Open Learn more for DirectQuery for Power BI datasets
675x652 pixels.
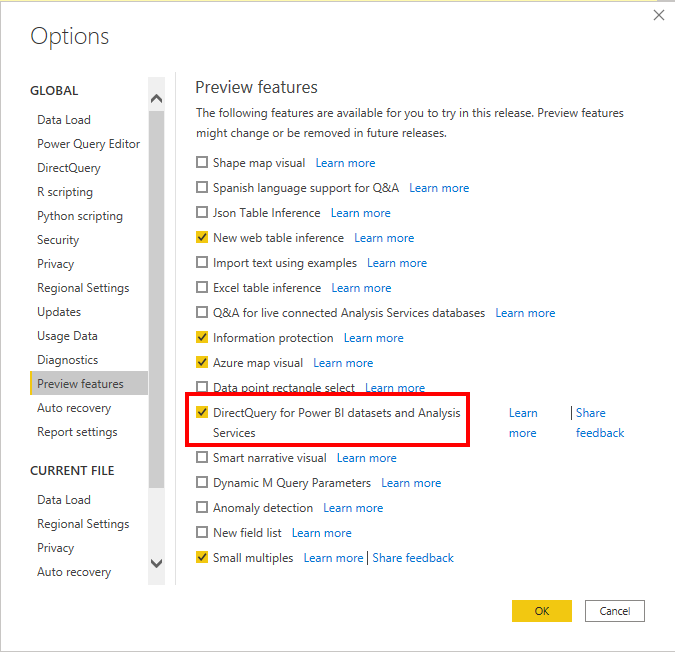click(x=523, y=423)
